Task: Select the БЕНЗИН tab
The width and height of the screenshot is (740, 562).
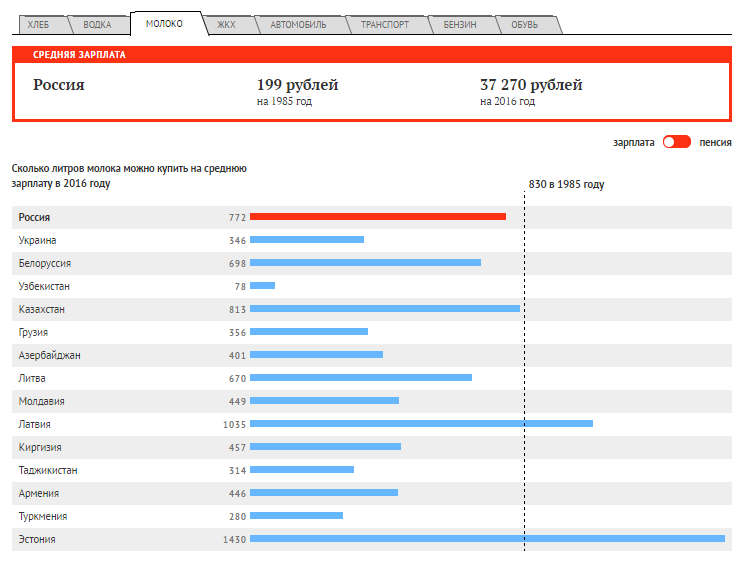Action: point(460,25)
